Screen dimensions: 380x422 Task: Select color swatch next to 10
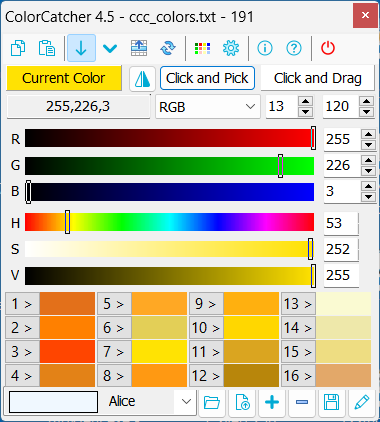coord(251,328)
